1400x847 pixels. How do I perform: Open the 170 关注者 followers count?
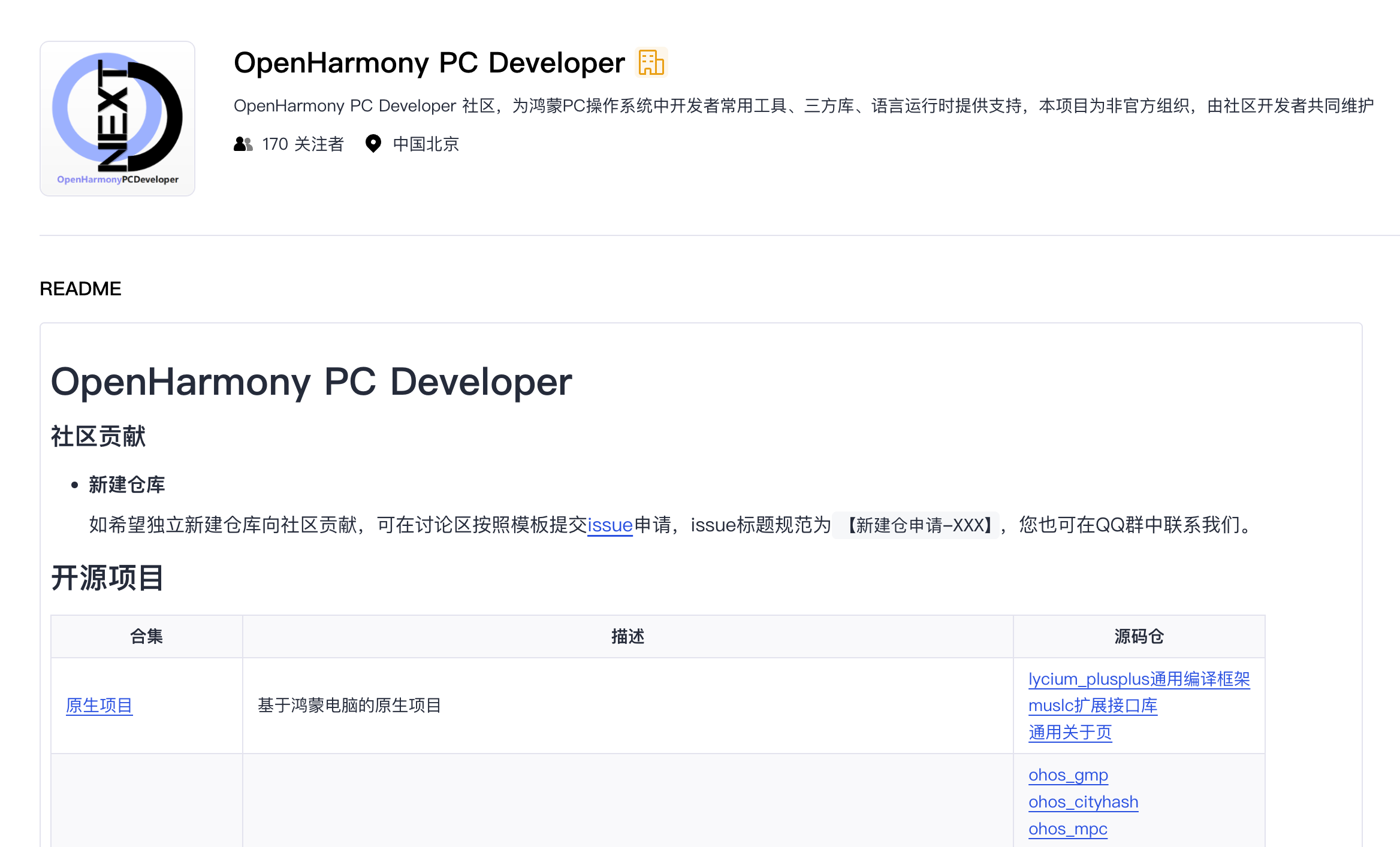[x=303, y=144]
